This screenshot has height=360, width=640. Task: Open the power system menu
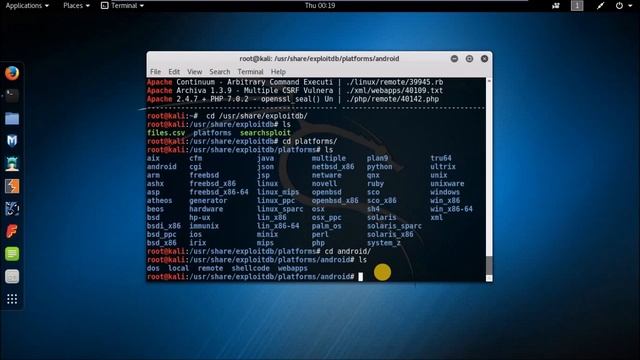624,6
